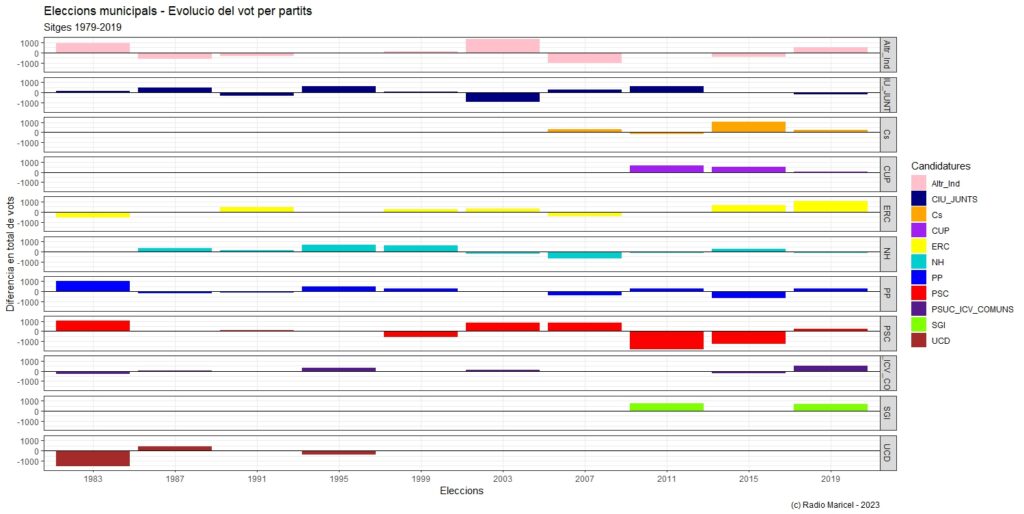This screenshot has height=514, width=1024.
Task: Select the red PSC legend swatch
Action: coord(919,293)
